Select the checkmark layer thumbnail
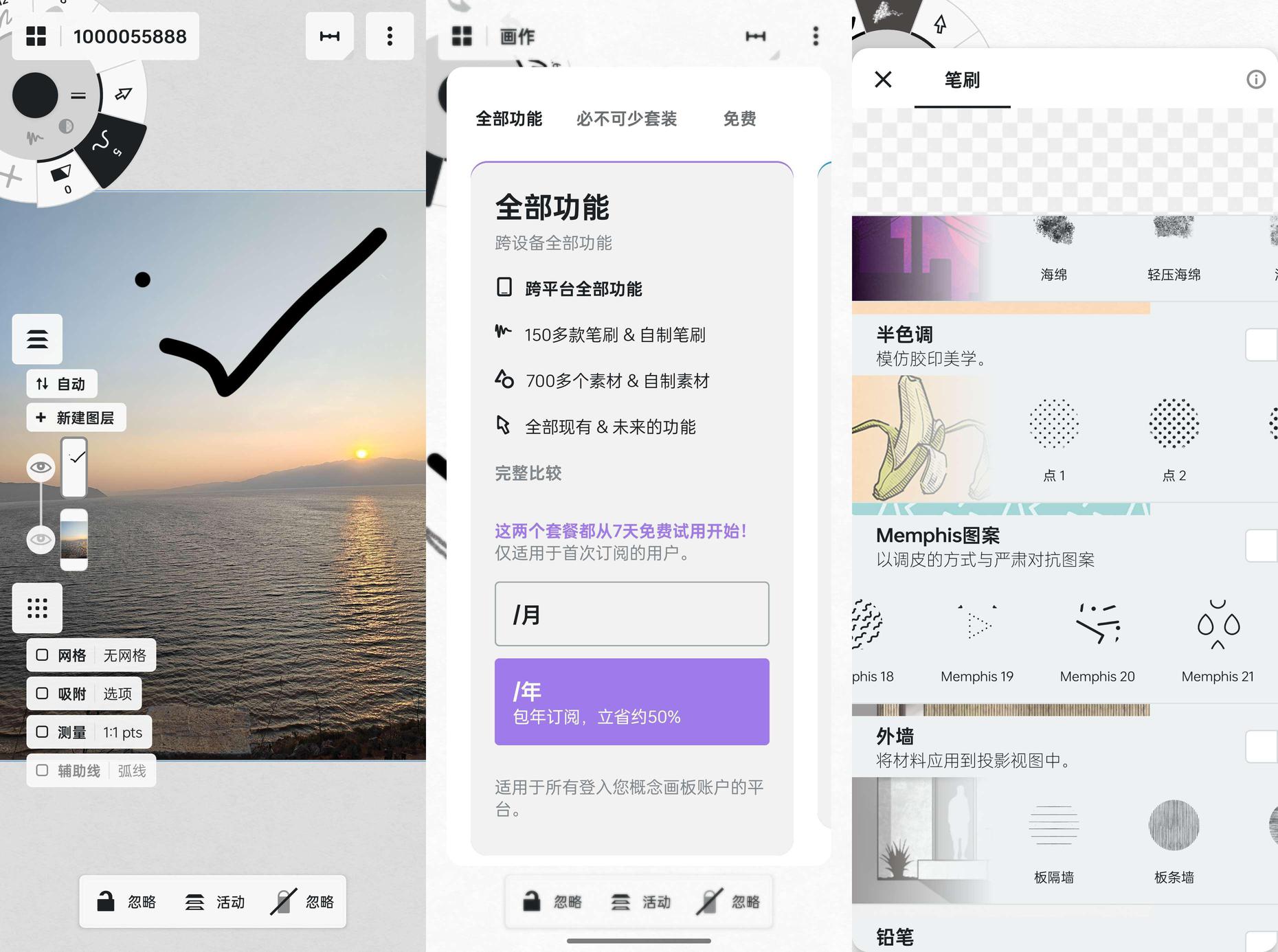This screenshot has width=1278, height=952. tap(74, 467)
